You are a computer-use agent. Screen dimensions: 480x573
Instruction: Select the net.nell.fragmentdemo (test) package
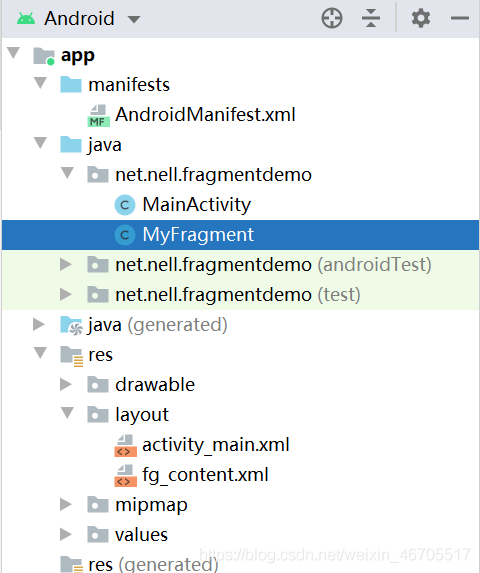[237, 295]
